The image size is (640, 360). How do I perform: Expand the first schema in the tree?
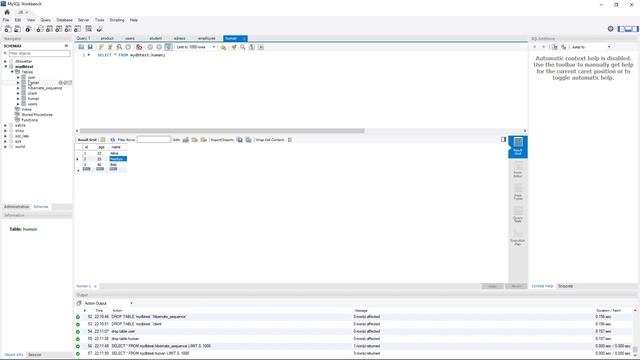pos(5,61)
